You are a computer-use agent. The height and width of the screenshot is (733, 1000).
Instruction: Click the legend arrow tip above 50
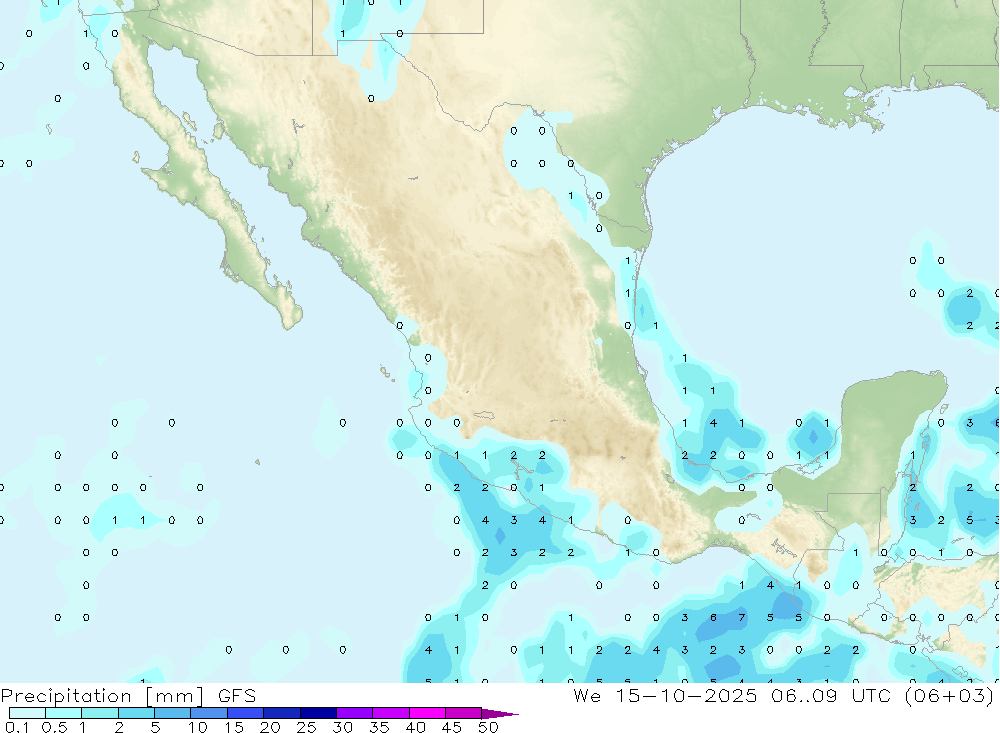click(501, 714)
